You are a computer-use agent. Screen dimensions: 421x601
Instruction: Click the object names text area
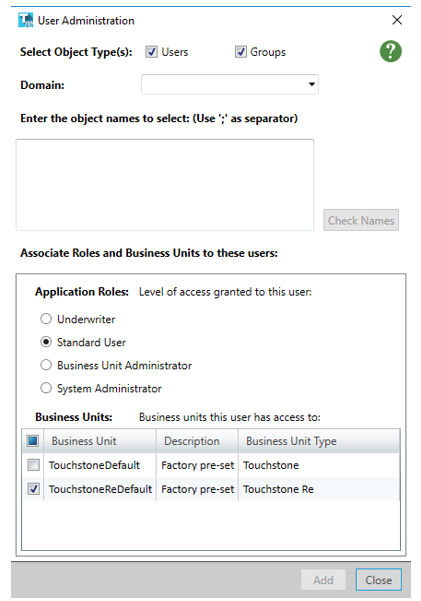click(165, 185)
